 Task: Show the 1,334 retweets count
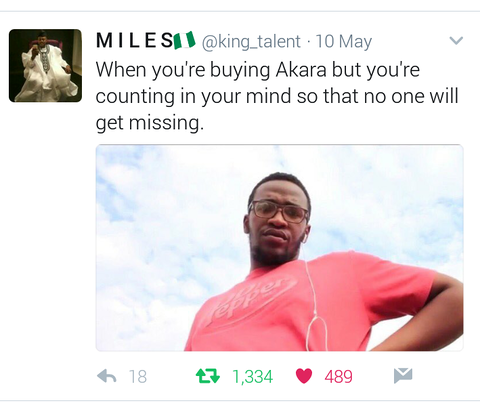pos(252,377)
